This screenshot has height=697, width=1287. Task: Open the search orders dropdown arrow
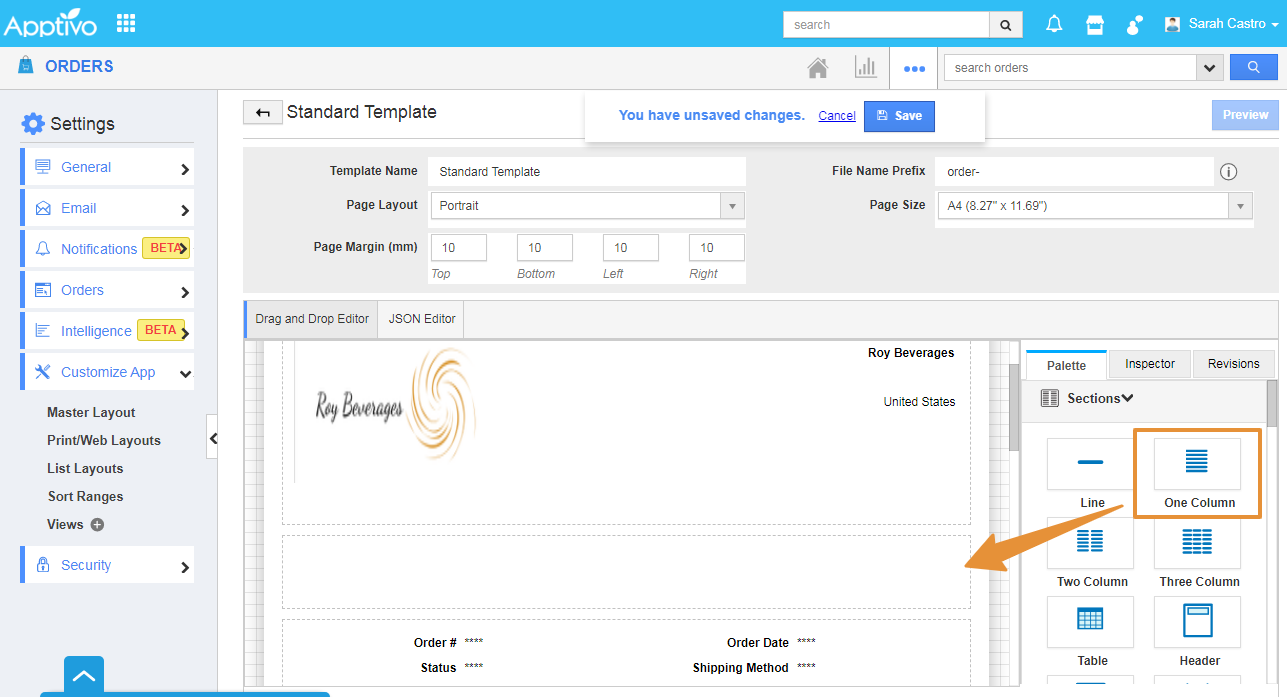pos(1210,68)
